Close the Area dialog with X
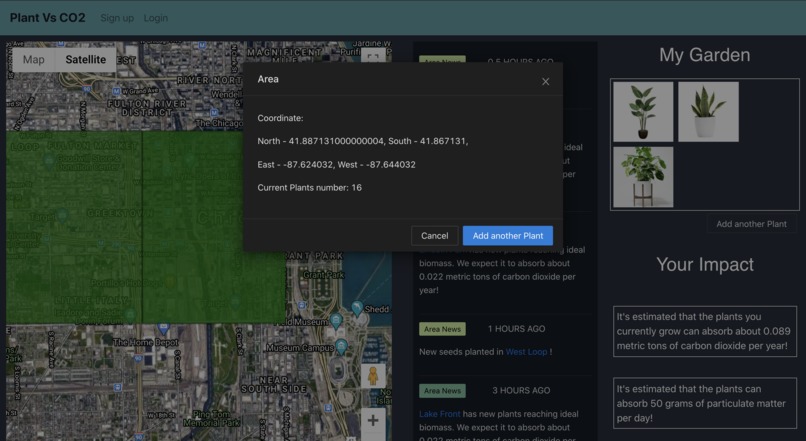This screenshot has width=806, height=441. coord(545,81)
